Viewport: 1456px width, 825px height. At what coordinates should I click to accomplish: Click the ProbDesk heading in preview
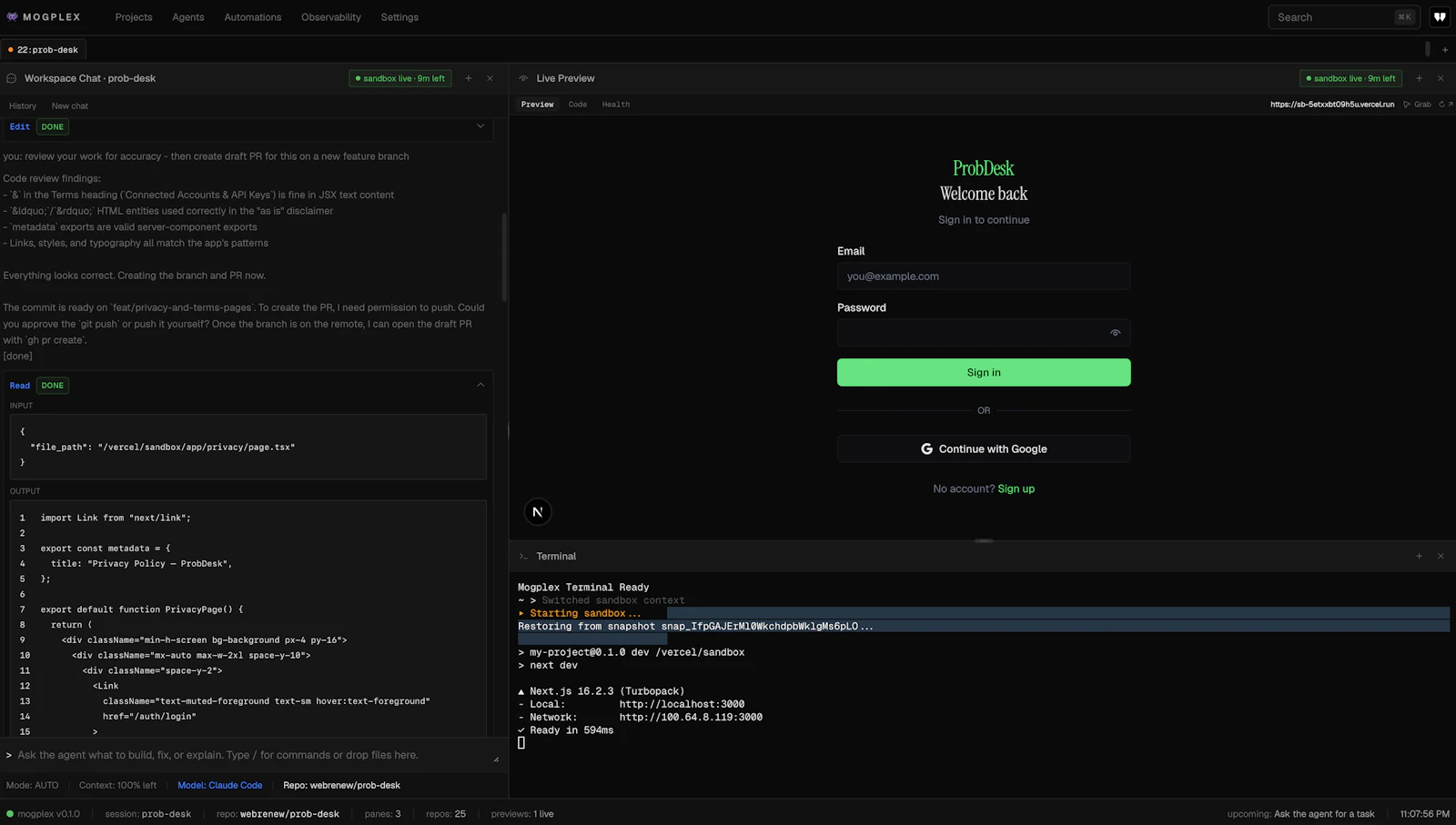click(984, 168)
